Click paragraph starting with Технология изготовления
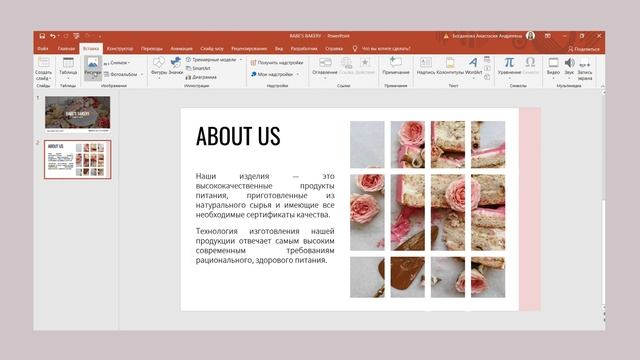This screenshot has width=640, height=360. [x=265, y=245]
